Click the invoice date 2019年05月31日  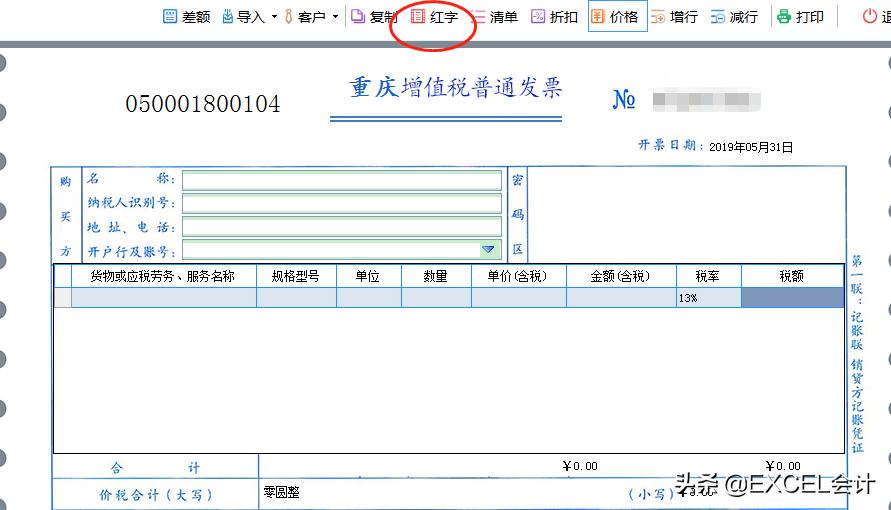click(x=751, y=147)
